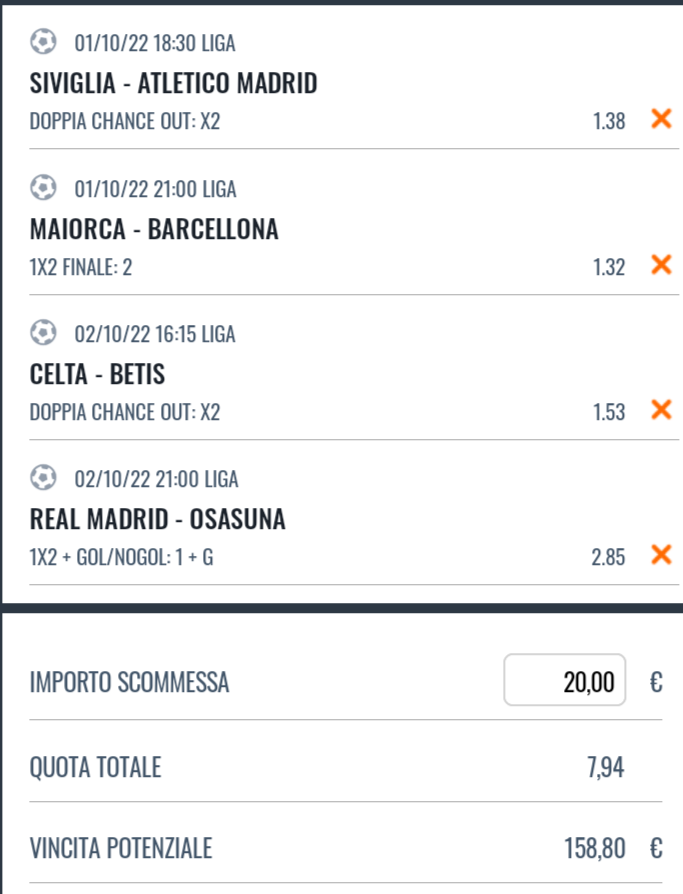The width and height of the screenshot is (683, 894).
Task: Remove the Maiorca - Barcellona bet
Action: coord(661,265)
